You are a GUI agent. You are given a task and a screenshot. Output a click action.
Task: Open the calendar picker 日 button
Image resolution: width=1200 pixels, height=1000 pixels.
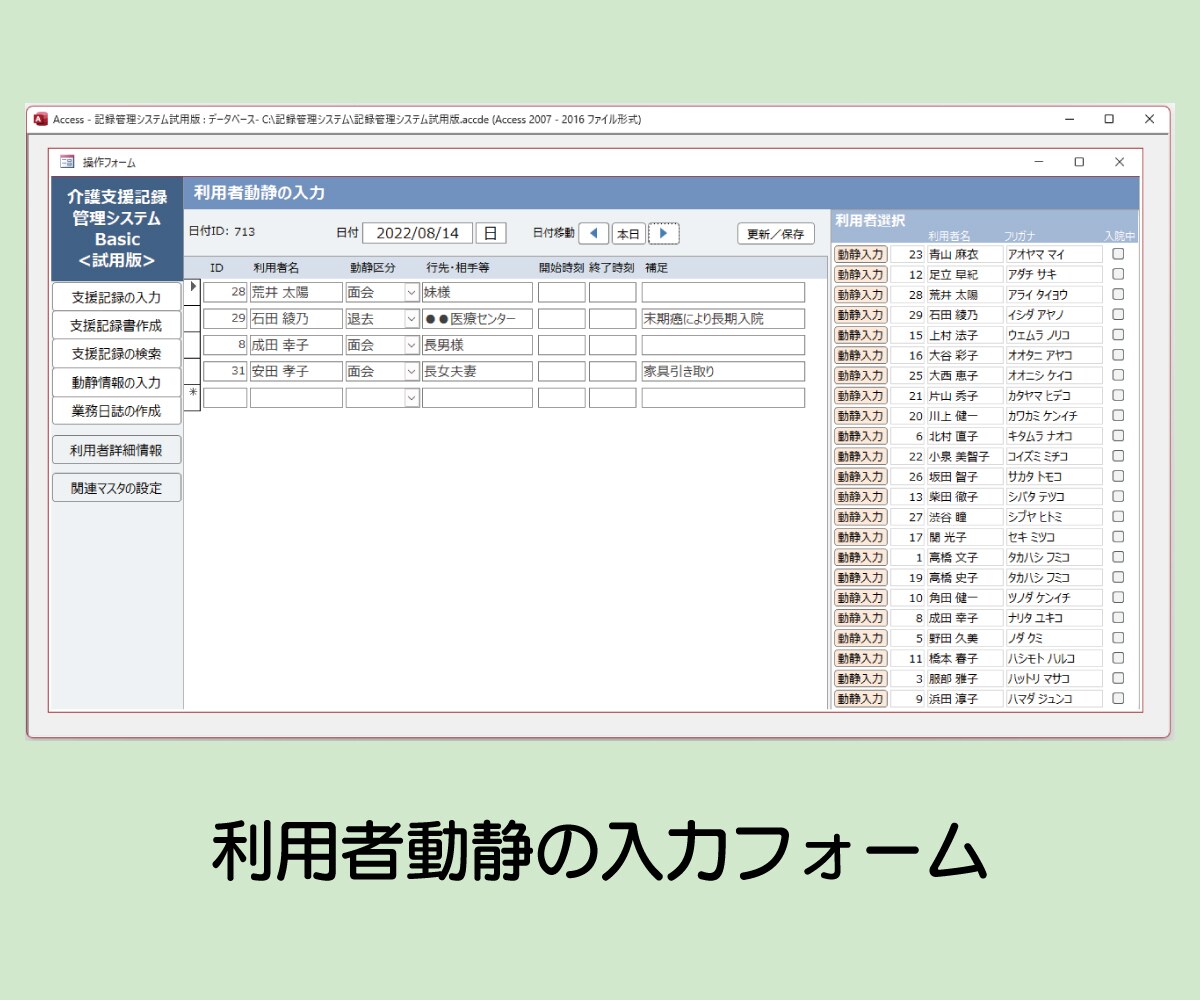(491, 233)
